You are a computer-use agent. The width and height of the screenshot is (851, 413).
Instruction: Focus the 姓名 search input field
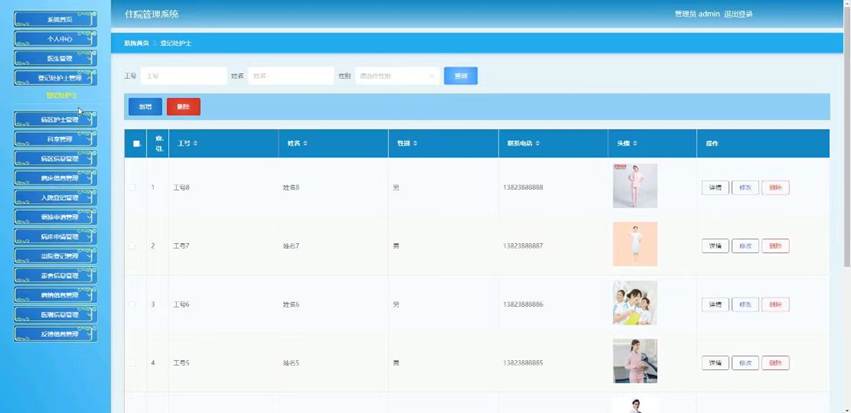[291, 76]
